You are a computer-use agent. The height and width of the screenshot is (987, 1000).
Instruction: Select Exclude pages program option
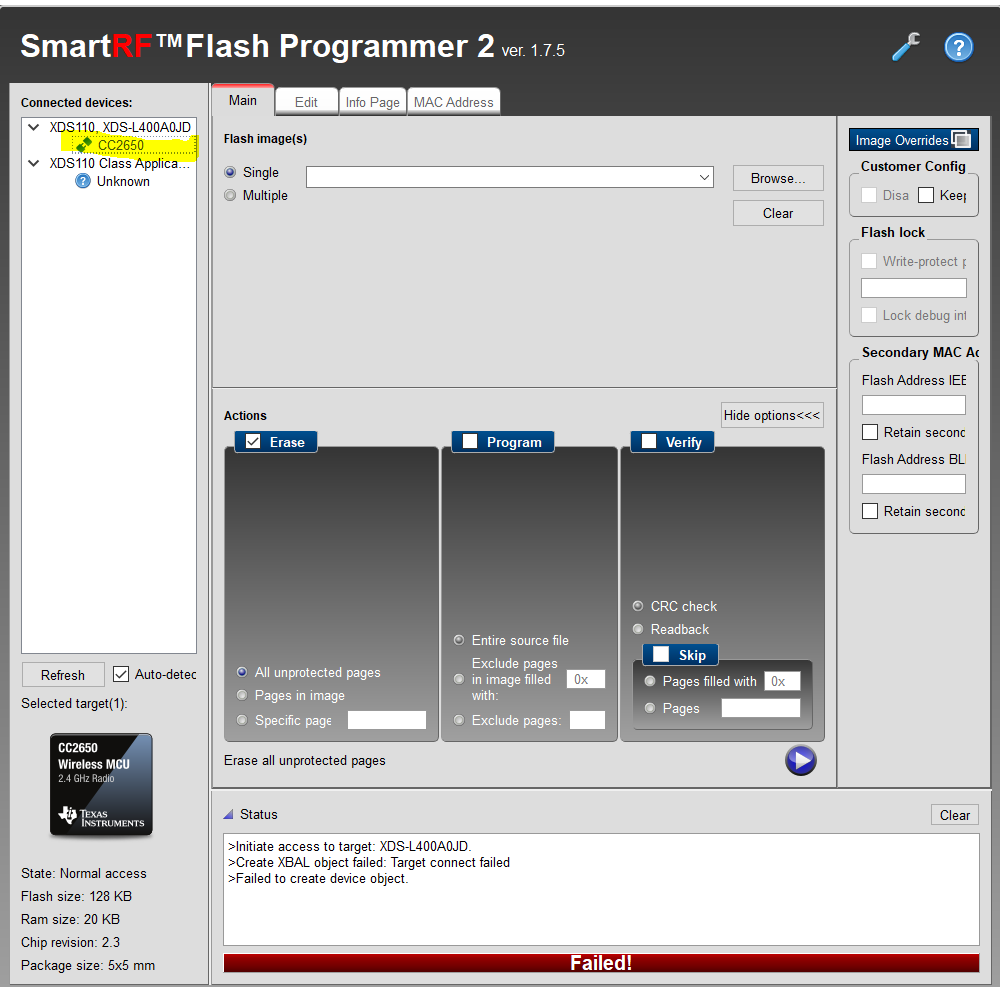[459, 720]
